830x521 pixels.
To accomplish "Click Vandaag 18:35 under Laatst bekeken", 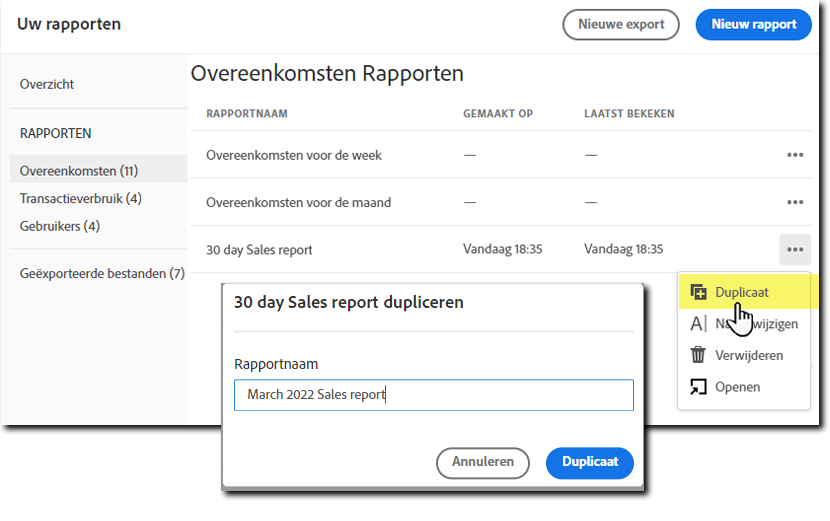I will tap(624, 249).
